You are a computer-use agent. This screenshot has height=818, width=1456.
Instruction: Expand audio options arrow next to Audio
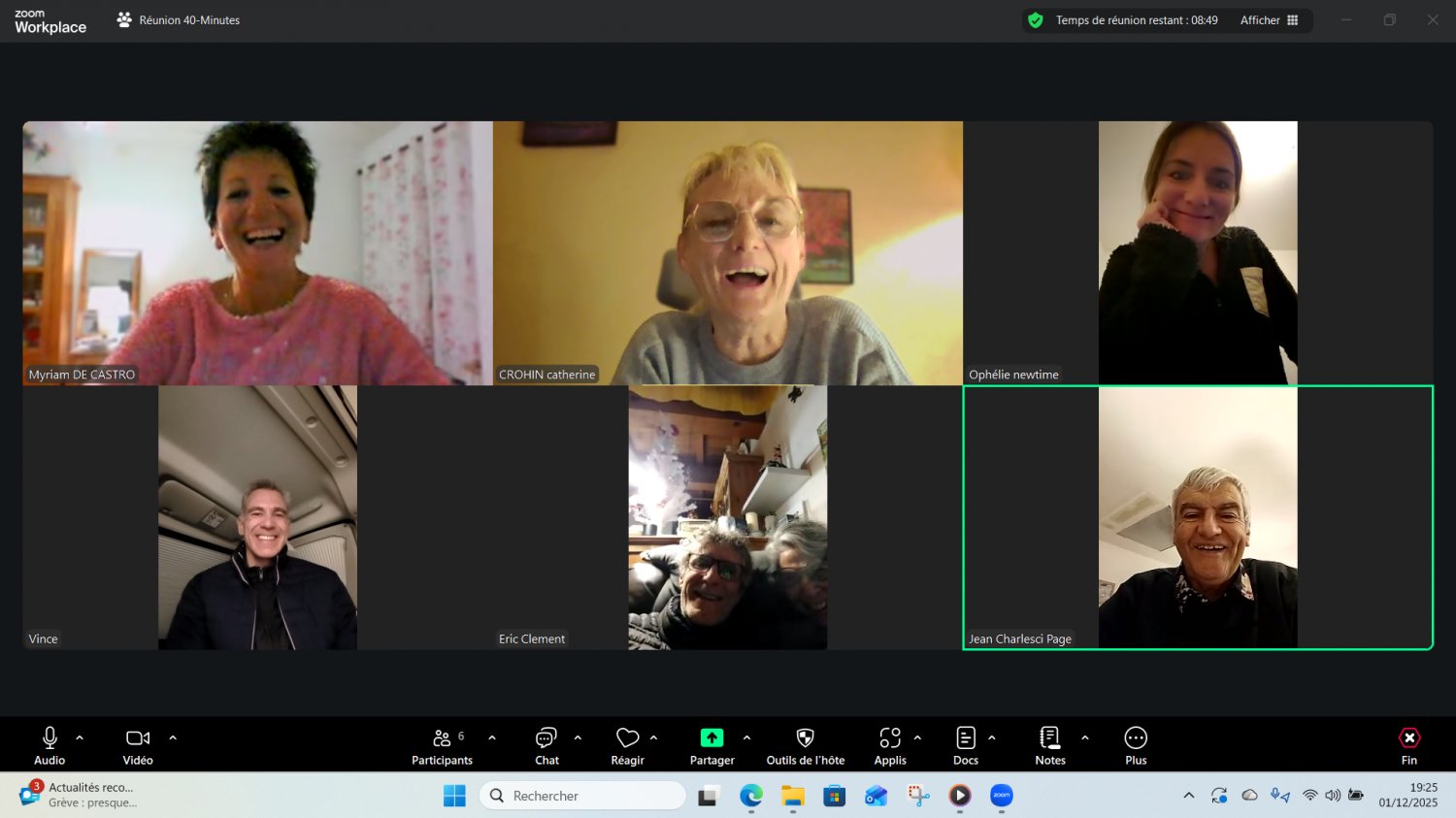pyautogui.click(x=80, y=738)
